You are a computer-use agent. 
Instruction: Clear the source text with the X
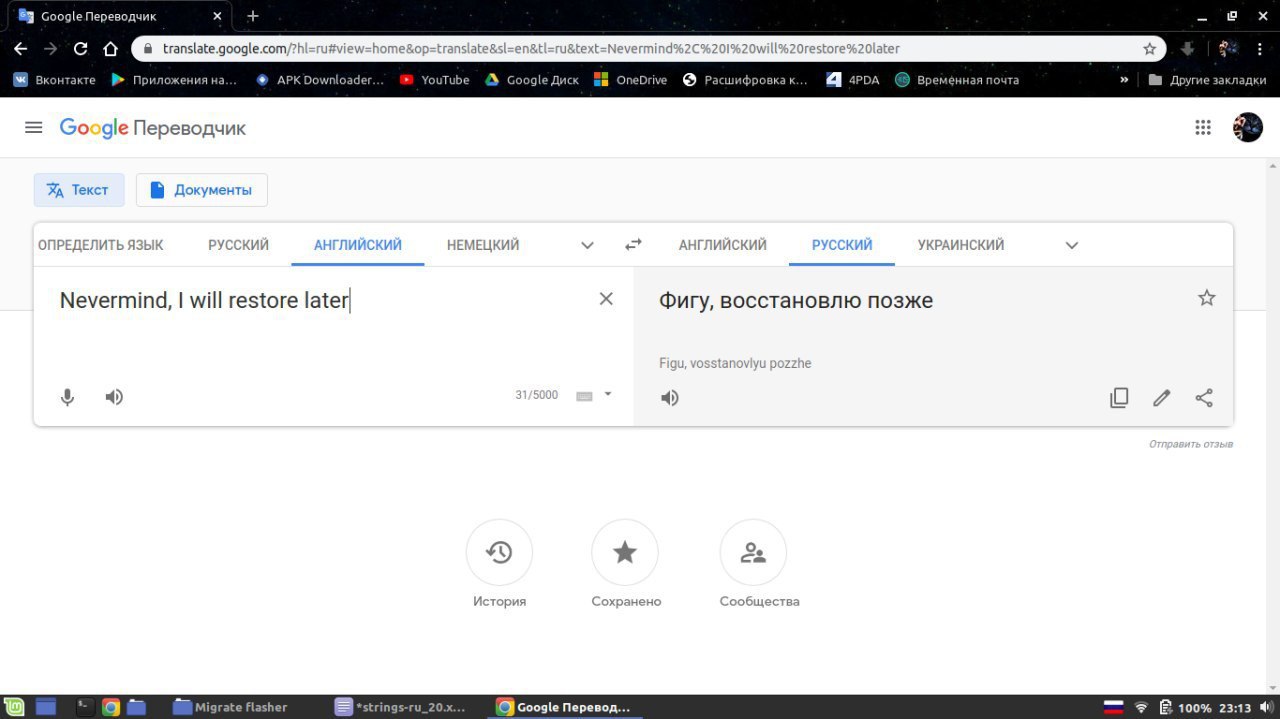pyautogui.click(x=606, y=299)
